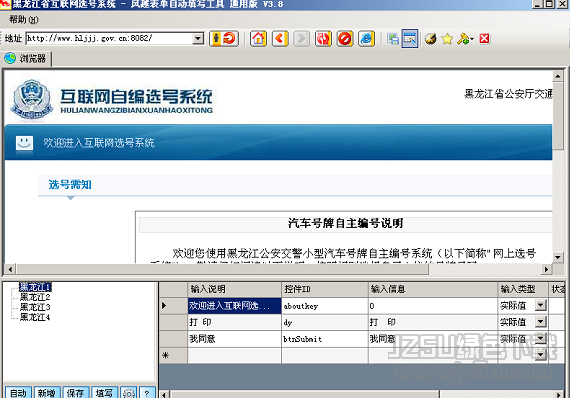Image resolution: width=570 pixels, height=398 pixels.
Task: Click inside the address URL input field
Action: (109, 38)
